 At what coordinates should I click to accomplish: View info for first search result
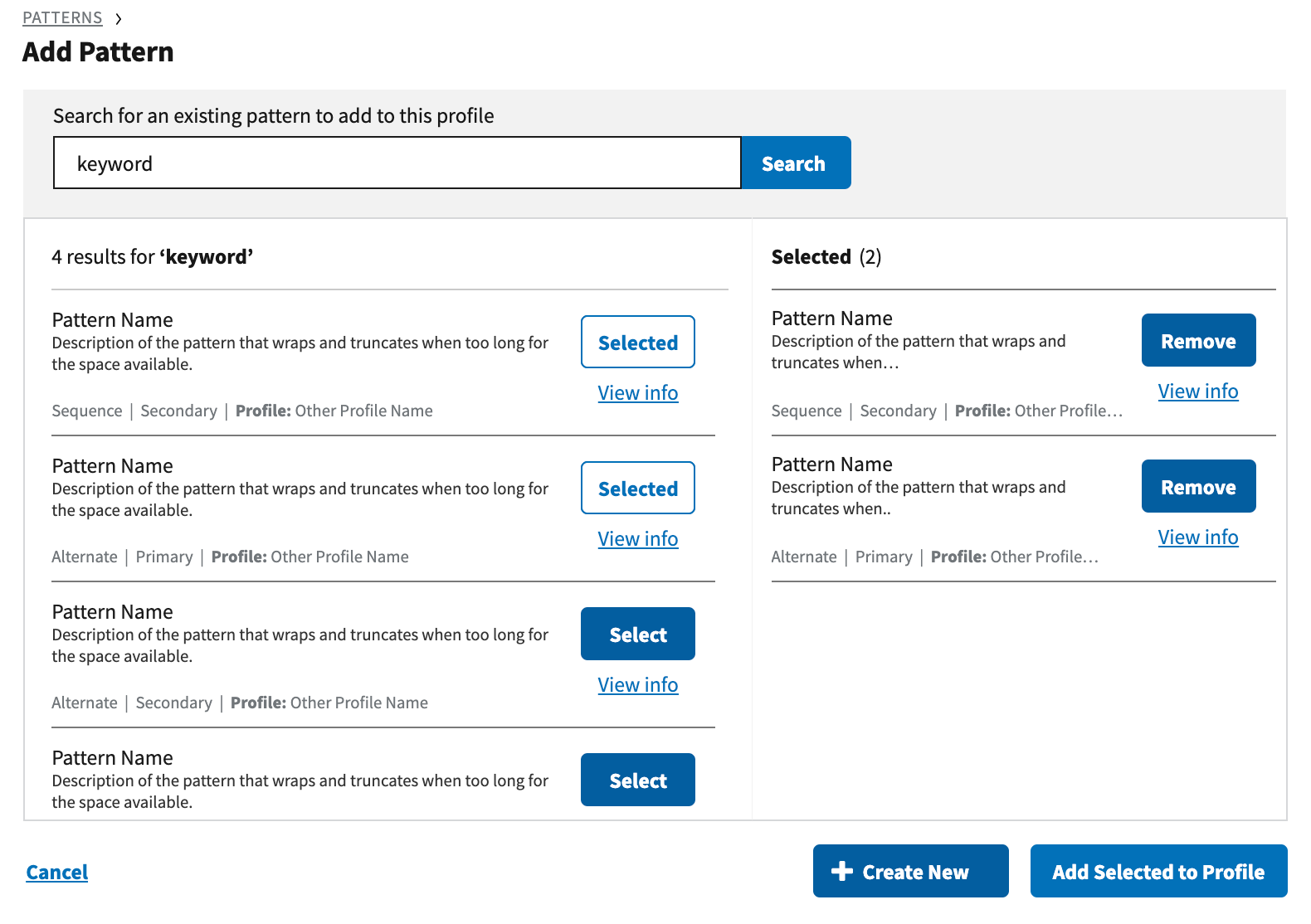637,393
